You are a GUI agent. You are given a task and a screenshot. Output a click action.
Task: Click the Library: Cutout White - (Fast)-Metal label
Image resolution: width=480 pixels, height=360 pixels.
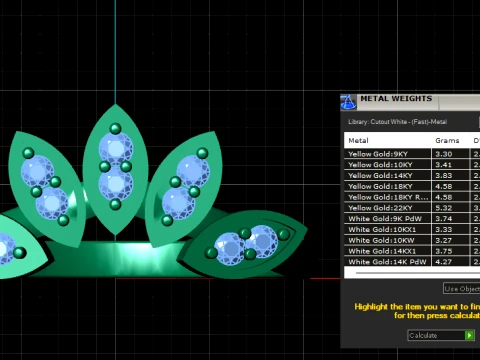(x=397, y=122)
